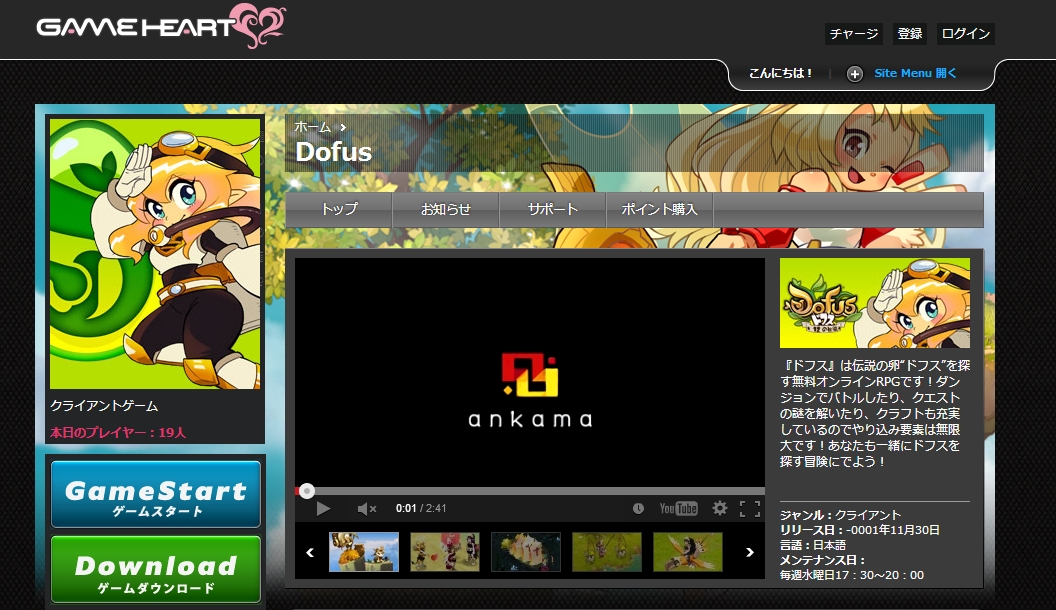Click the 言語：日本語 line
The height and width of the screenshot is (610, 1056).
coord(813,545)
